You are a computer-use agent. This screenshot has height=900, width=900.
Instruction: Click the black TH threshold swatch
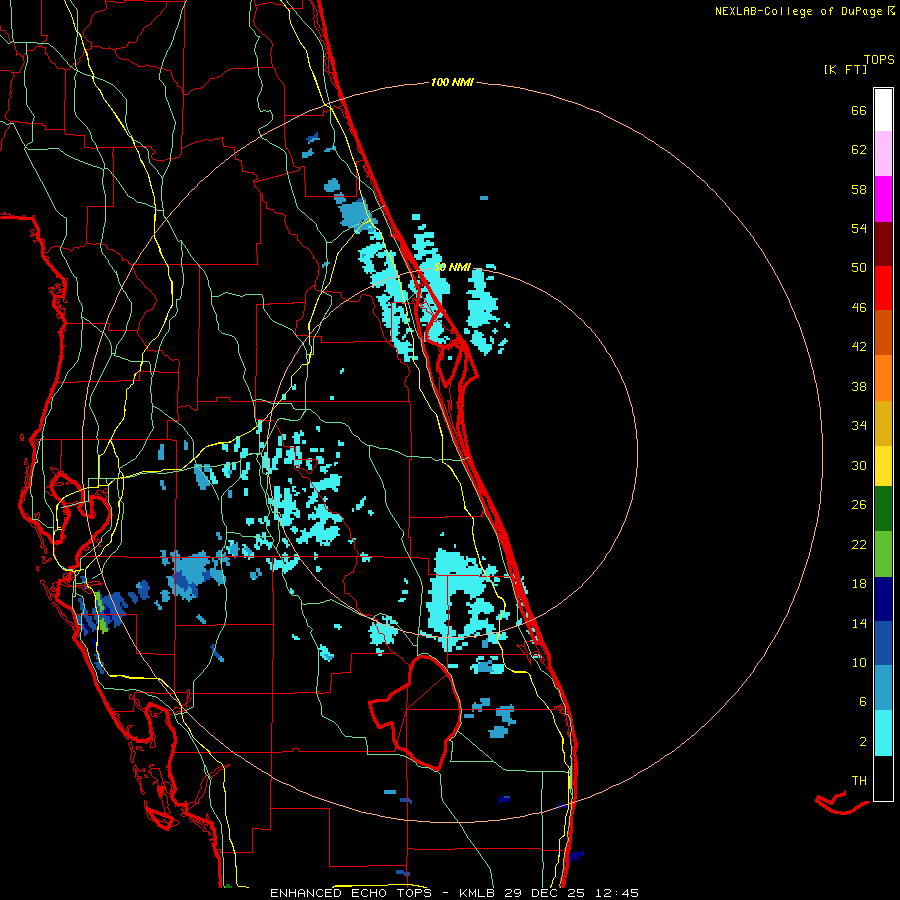pos(883,778)
